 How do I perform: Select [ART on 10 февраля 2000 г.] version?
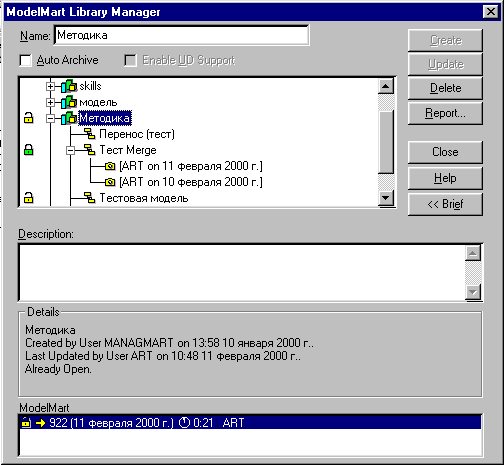click(191, 182)
